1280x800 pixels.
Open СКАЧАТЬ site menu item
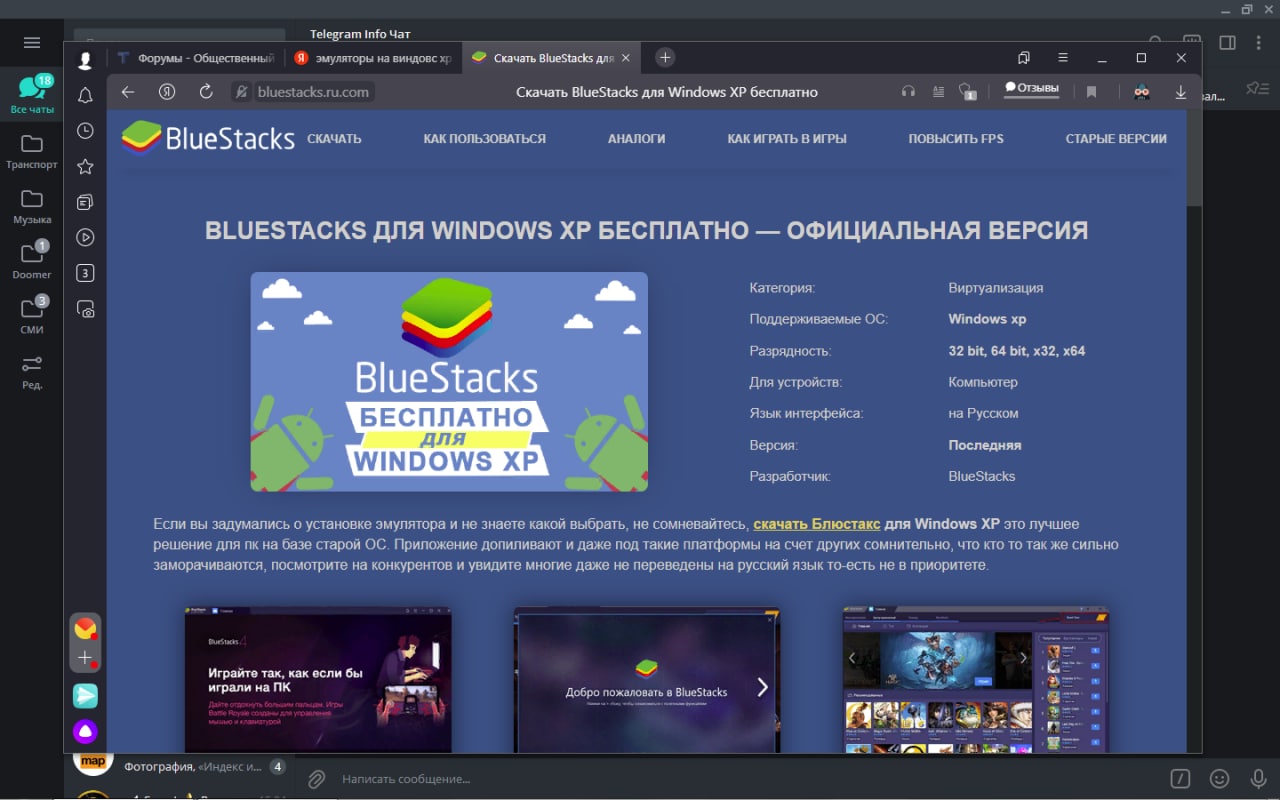tap(334, 139)
